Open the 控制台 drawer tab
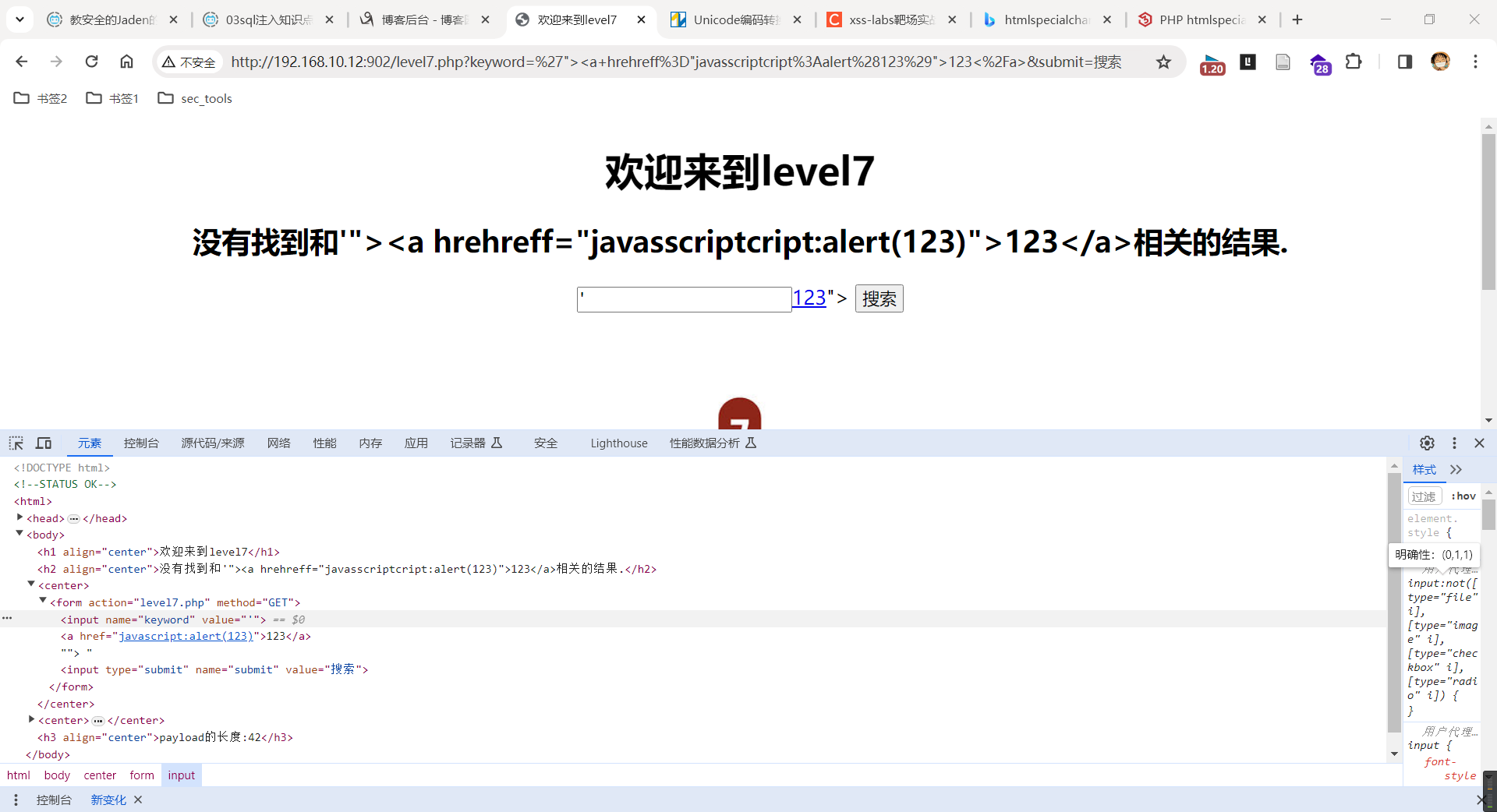1497x812 pixels. [x=54, y=800]
